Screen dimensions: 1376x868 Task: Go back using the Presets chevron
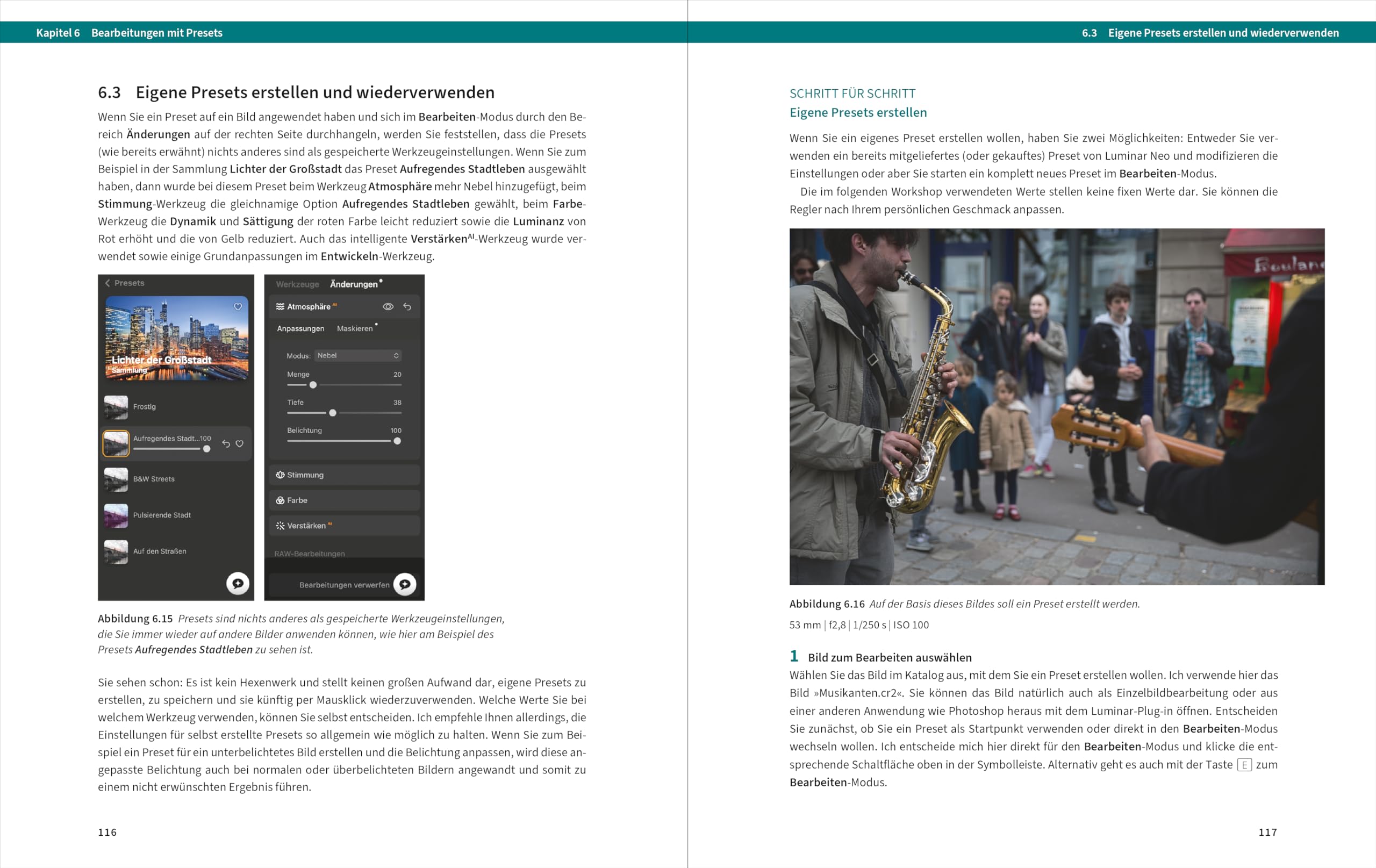107,283
